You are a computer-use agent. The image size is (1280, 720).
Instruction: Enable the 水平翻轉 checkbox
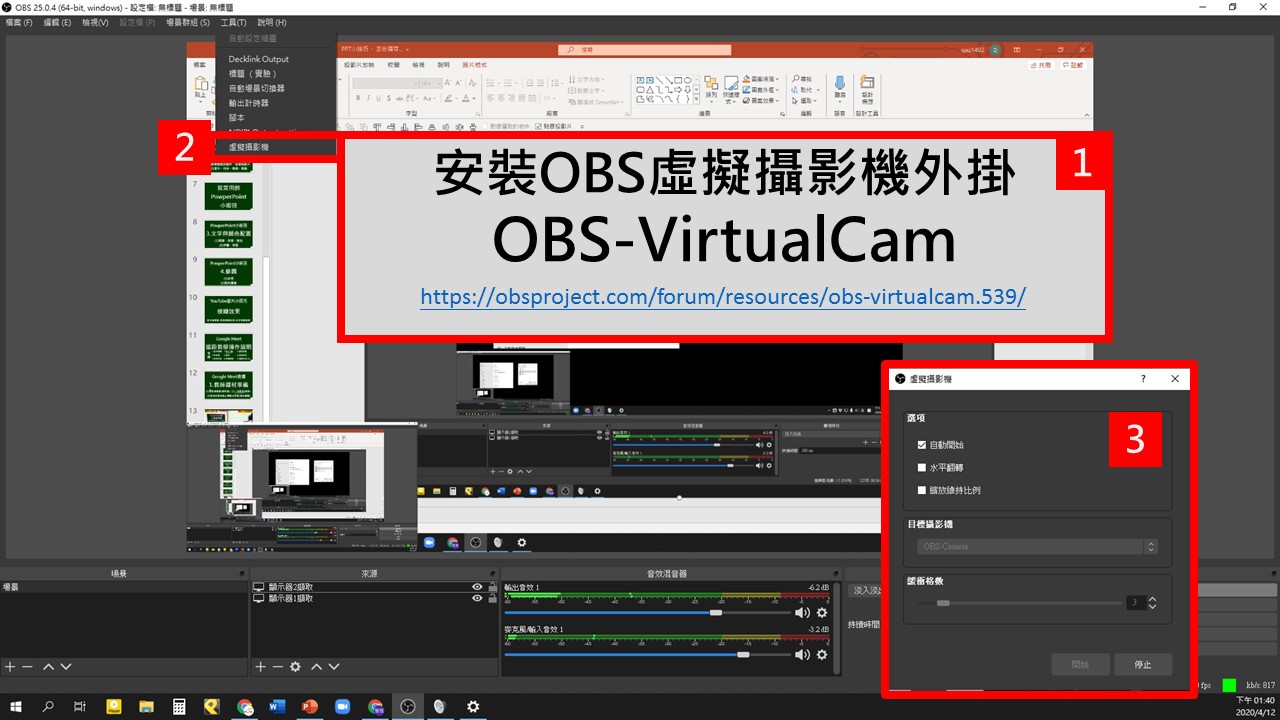922,467
